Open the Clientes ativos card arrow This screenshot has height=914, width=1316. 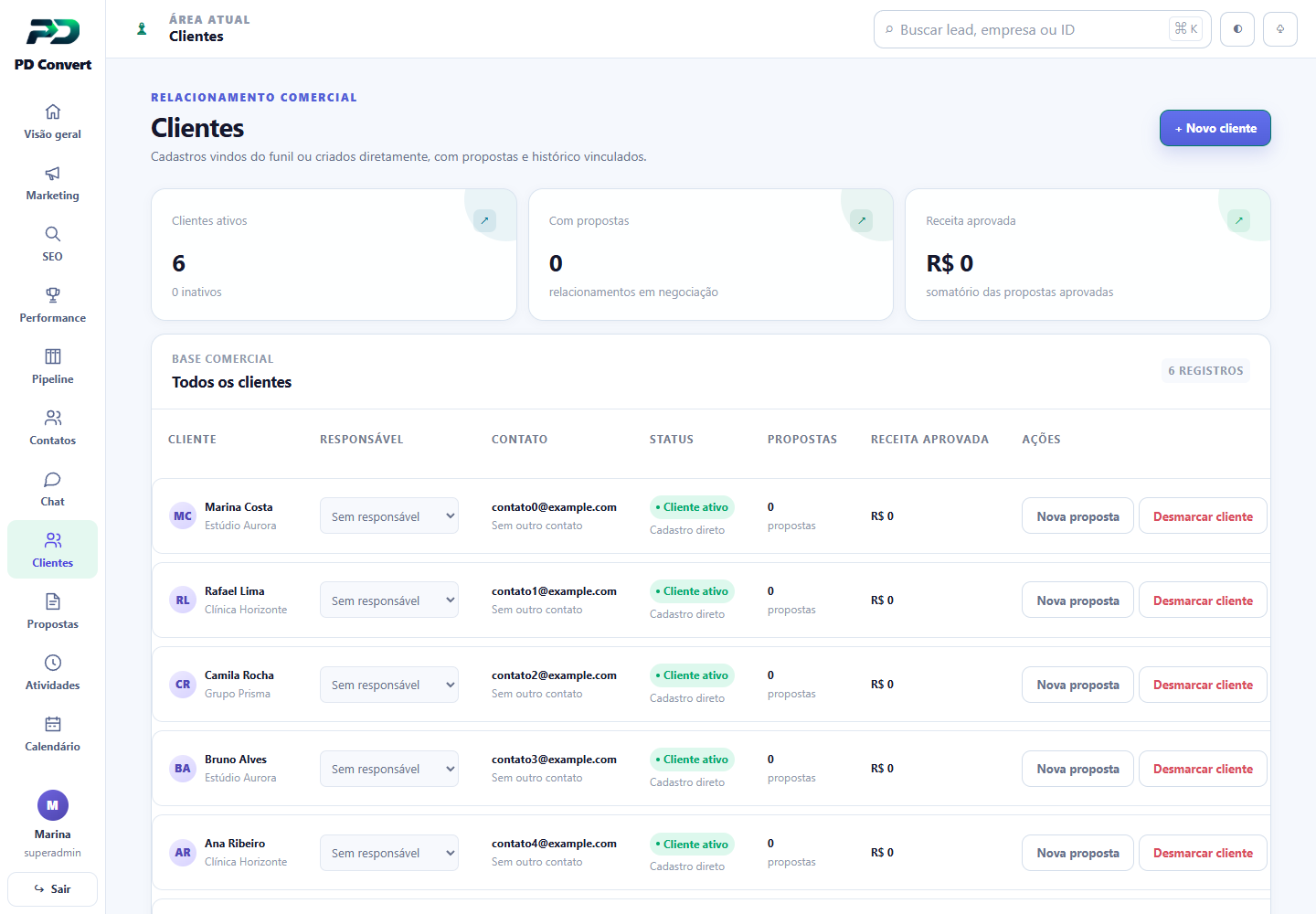click(484, 220)
